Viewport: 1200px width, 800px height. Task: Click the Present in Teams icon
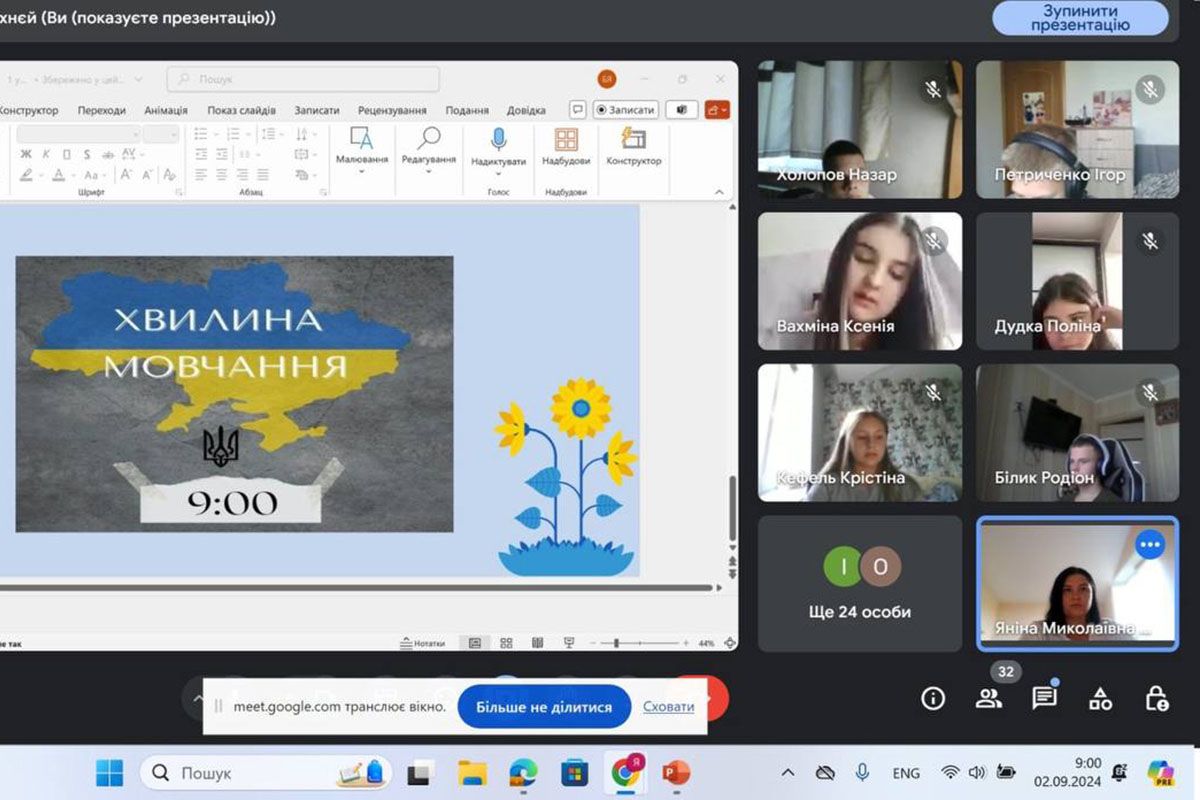coord(682,109)
